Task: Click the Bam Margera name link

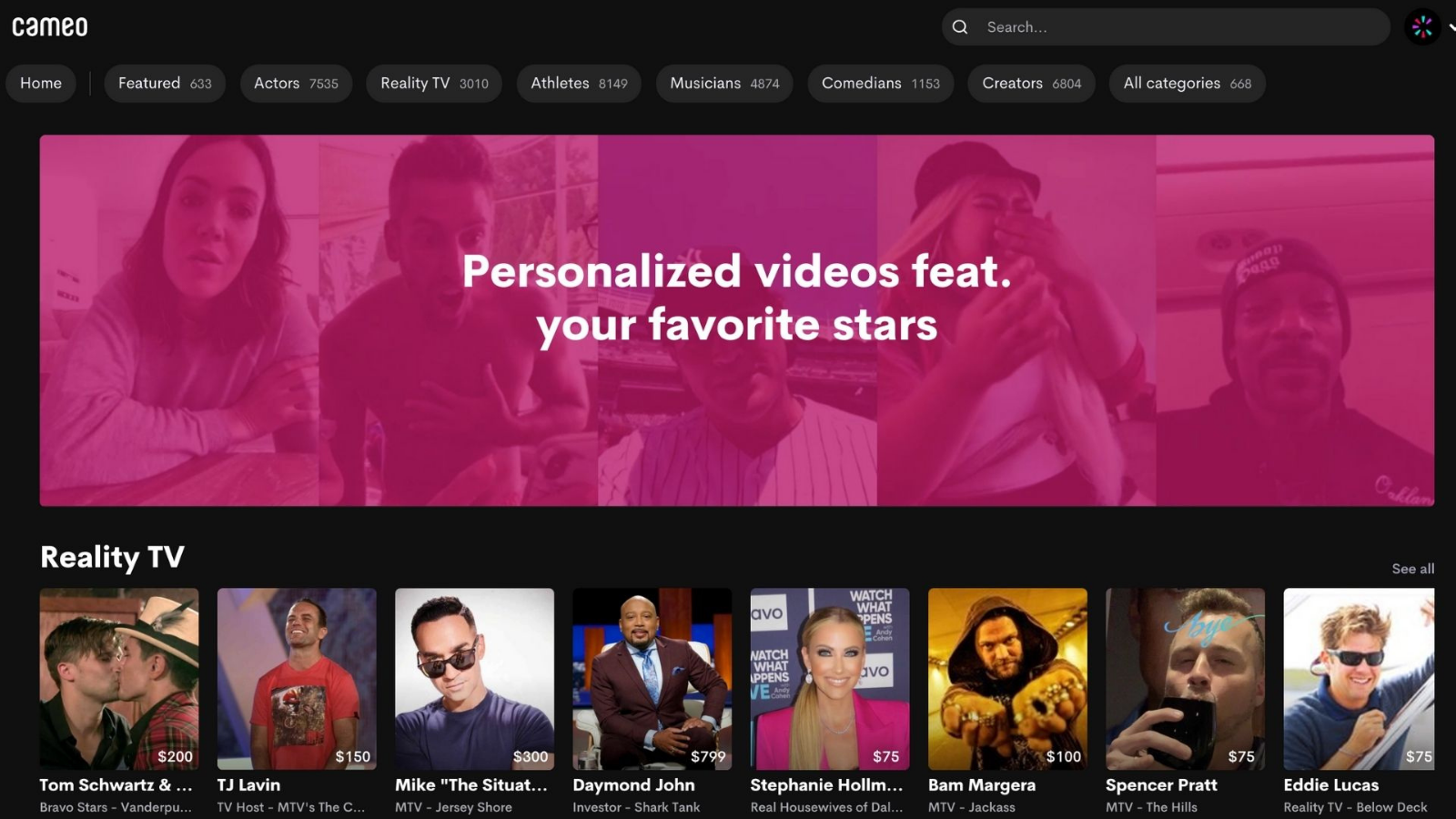Action: pos(981,784)
